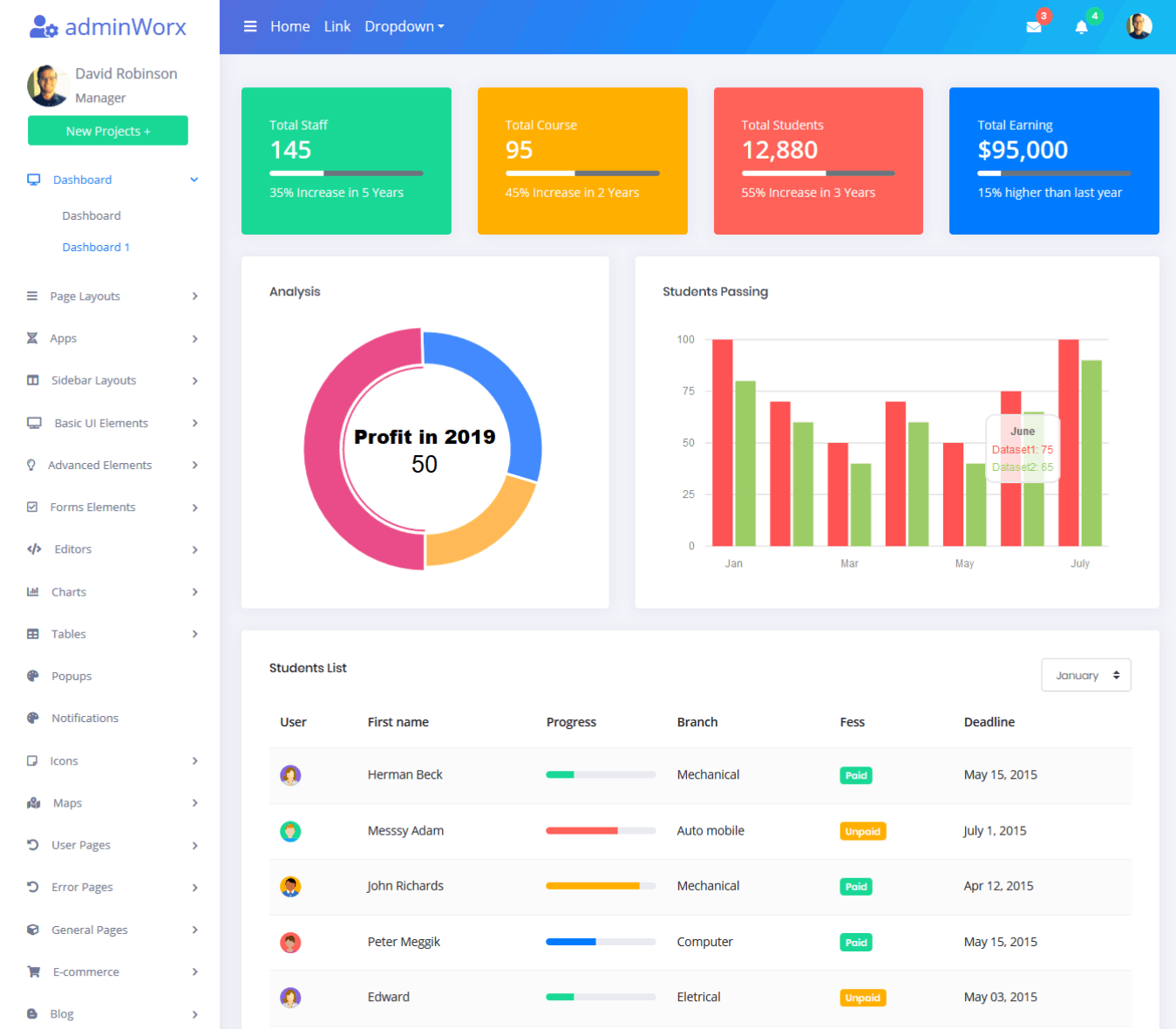The width and height of the screenshot is (1176, 1029).
Task: Click Peter Meggik's blue progress bar
Action: pyautogui.click(x=571, y=942)
